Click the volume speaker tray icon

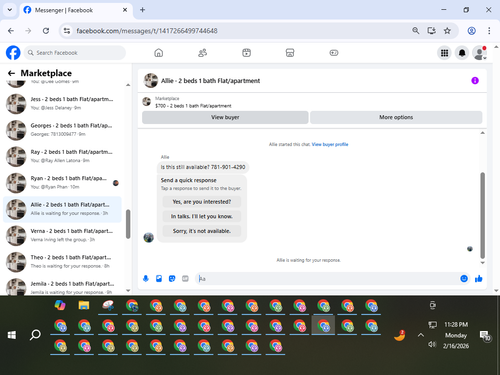432,344
